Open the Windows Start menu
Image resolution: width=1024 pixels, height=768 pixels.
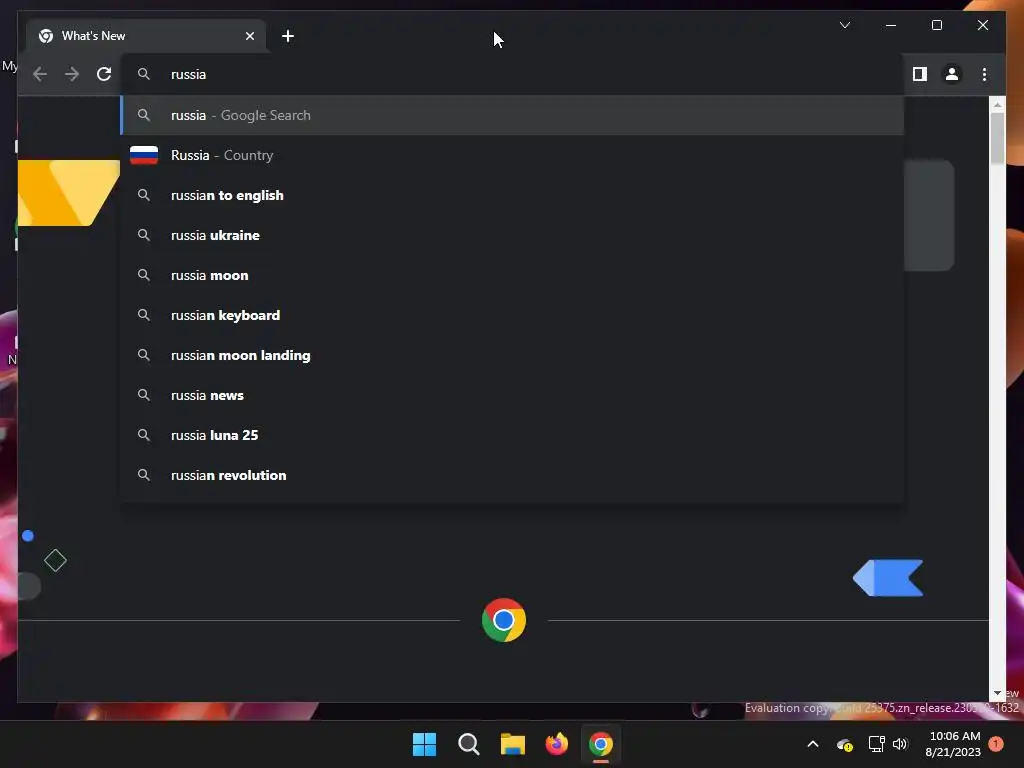tap(424, 744)
